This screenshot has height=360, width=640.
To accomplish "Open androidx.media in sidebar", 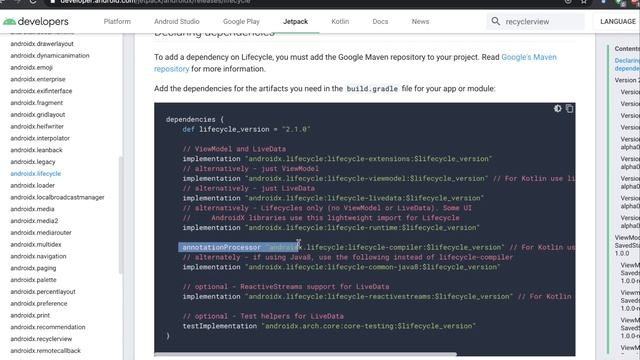I will [x=32, y=209].
